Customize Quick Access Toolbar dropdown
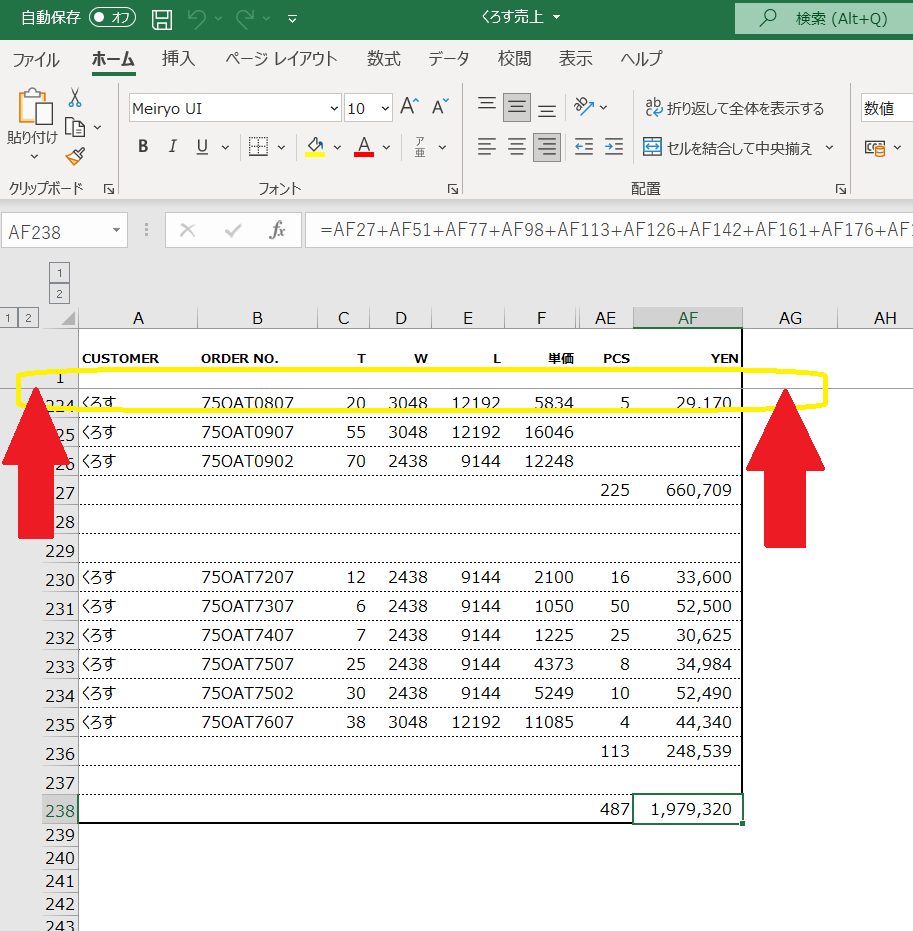The height and width of the screenshot is (931, 913). pos(292,19)
